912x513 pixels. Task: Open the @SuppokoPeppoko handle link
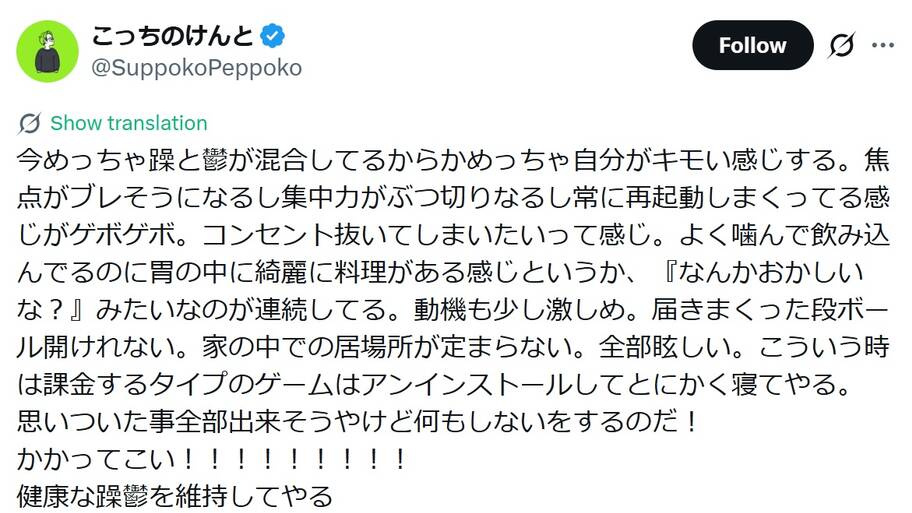point(196,67)
